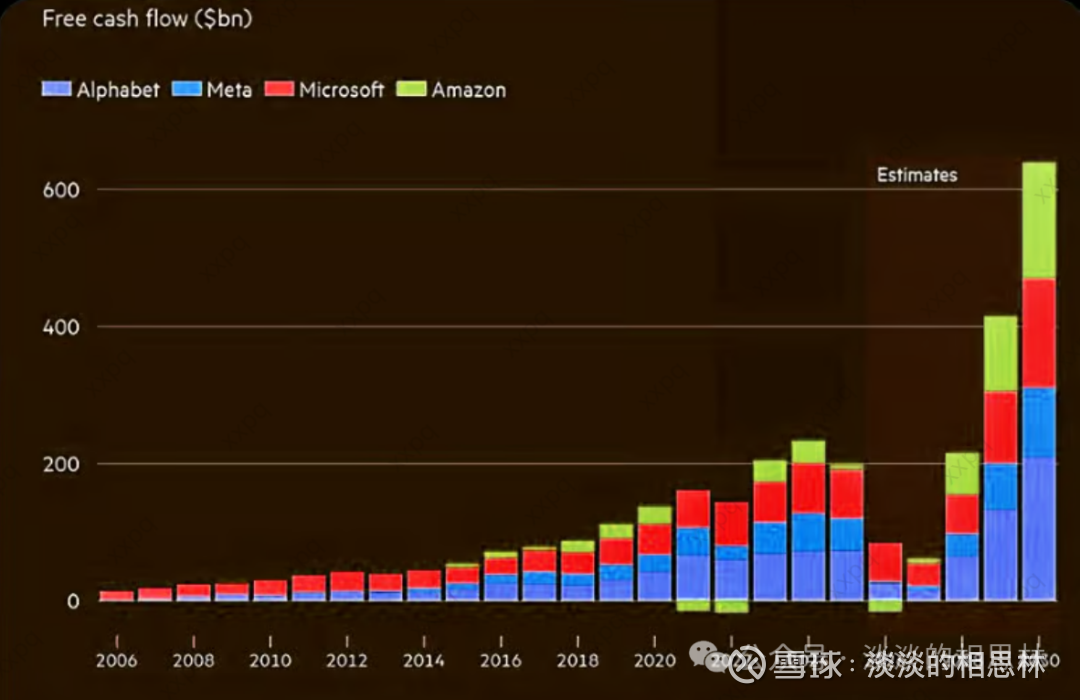Click the 2018 x-axis label
The height and width of the screenshot is (700, 1080).
[x=577, y=661]
